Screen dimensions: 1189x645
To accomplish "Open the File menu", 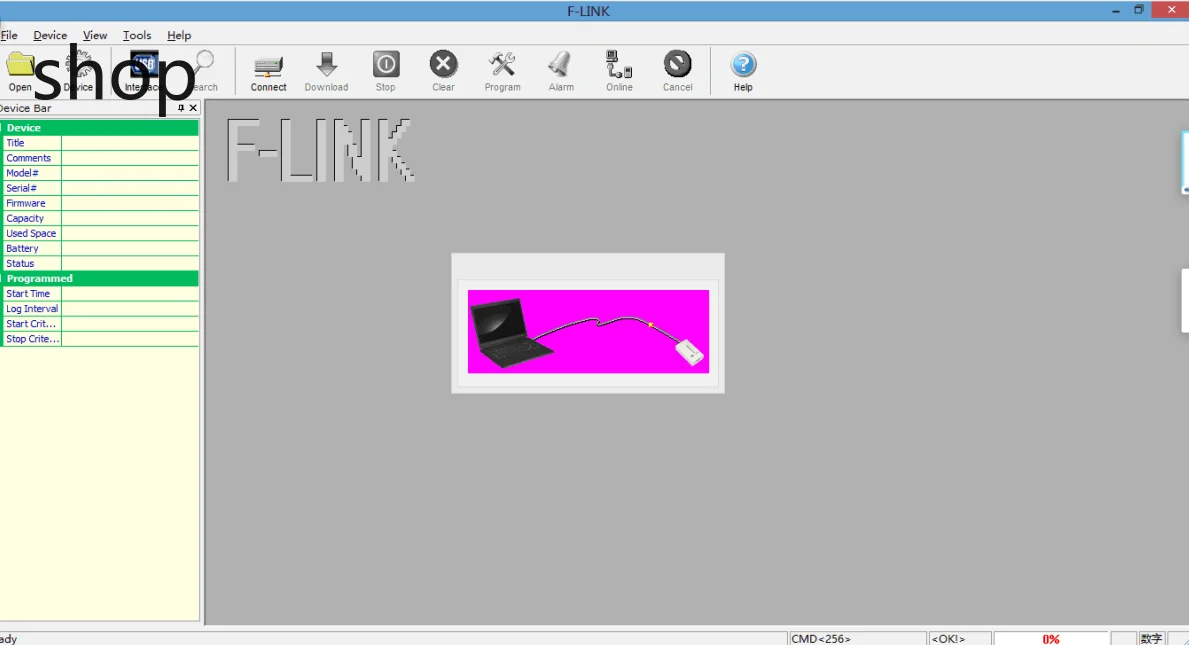I will (9, 36).
